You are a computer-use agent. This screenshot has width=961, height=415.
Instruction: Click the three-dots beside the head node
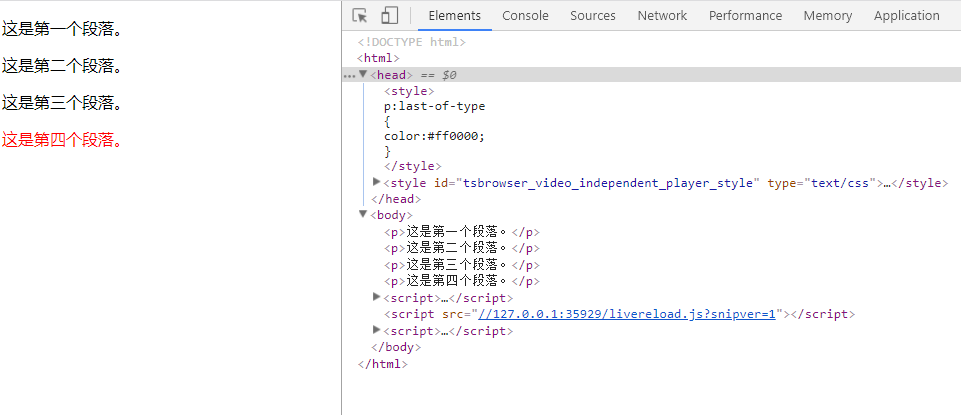[349, 75]
